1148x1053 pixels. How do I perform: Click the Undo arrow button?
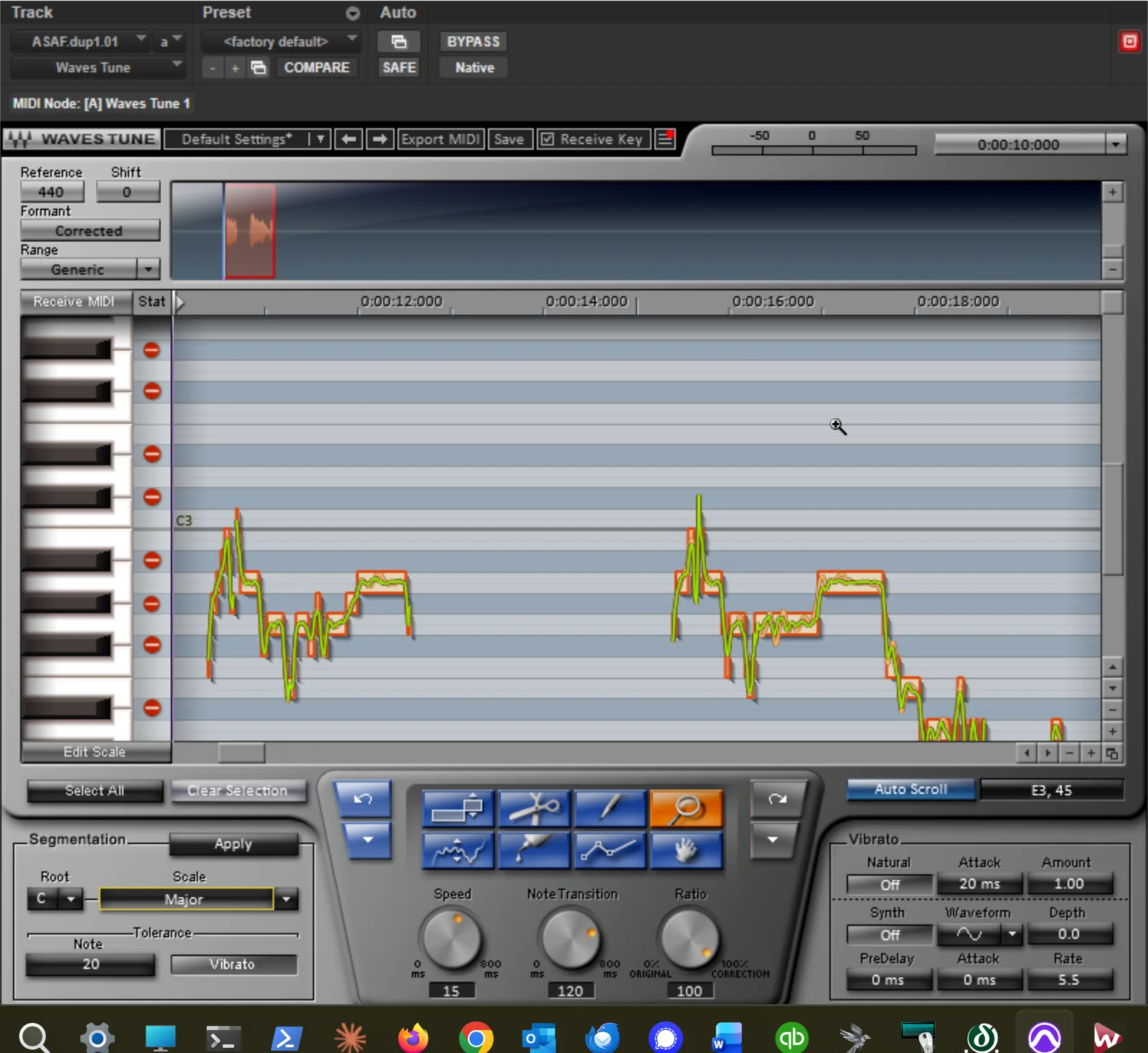(x=363, y=799)
